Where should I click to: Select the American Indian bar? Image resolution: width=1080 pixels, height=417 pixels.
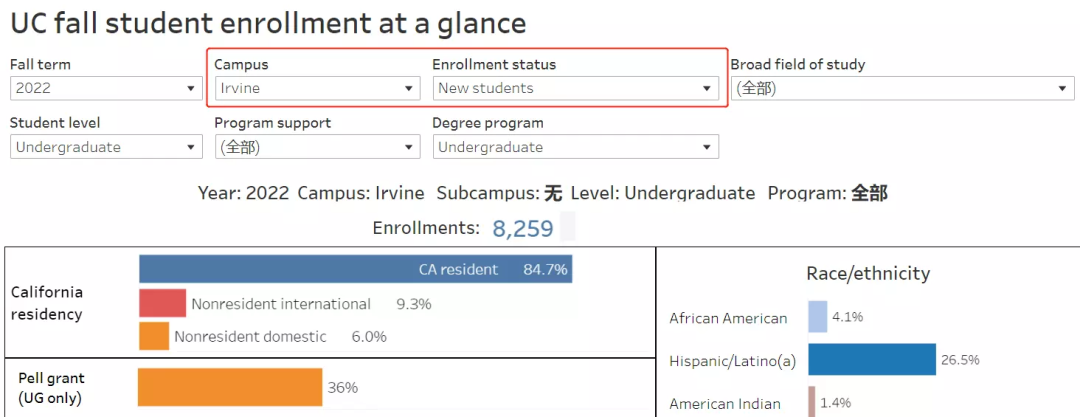812,402
